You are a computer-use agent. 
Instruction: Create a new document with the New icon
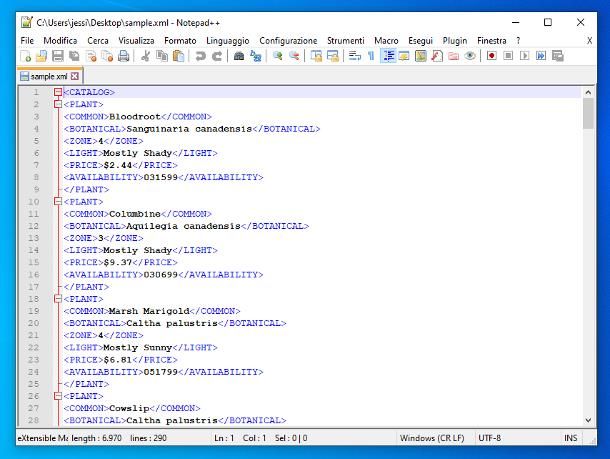(x=26, y=56)
